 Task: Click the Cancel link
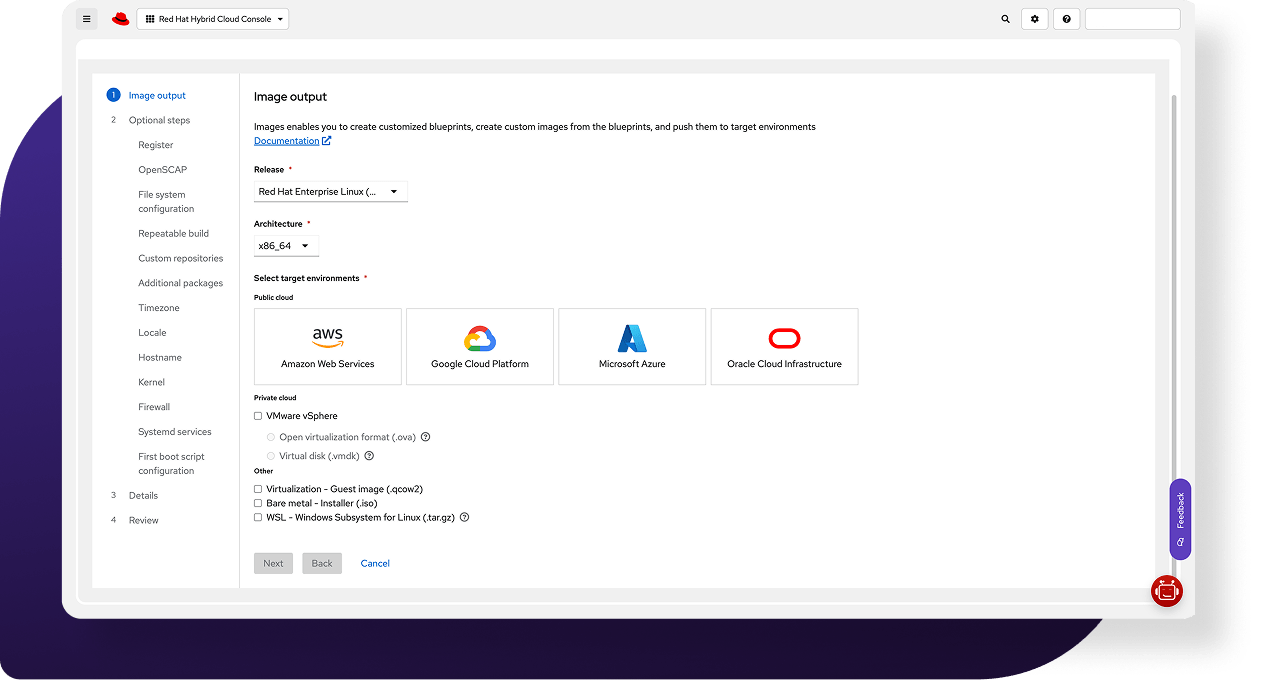pos(375,564)
